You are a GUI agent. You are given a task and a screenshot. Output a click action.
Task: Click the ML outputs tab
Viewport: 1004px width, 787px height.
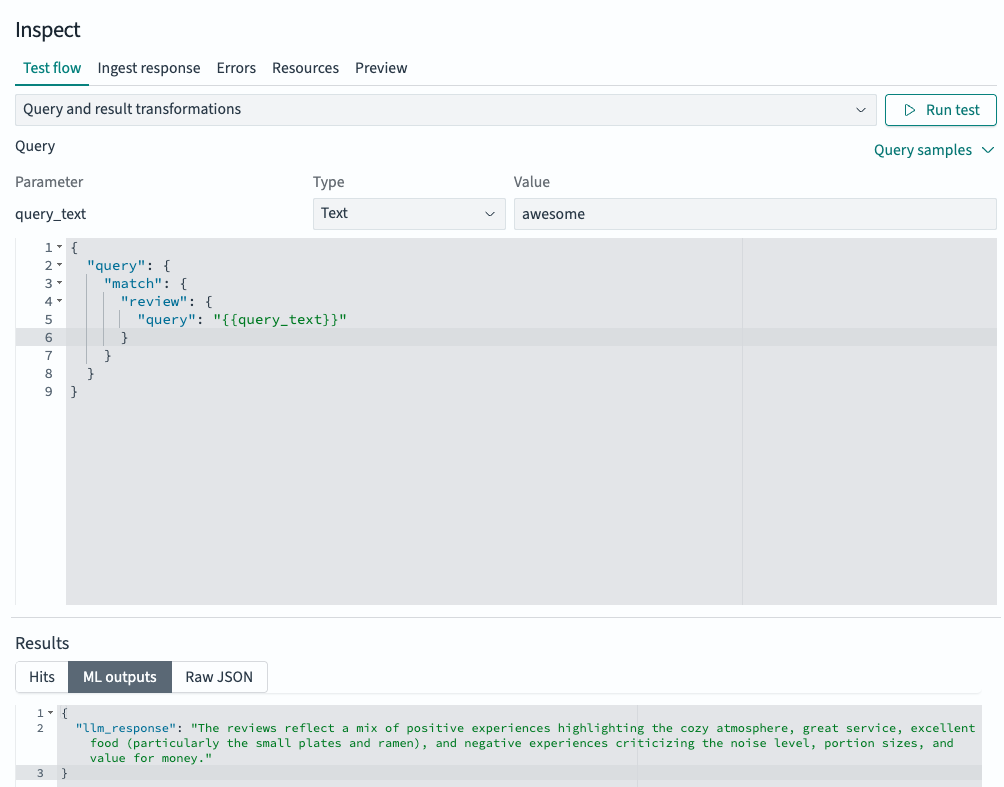(119, 676)
